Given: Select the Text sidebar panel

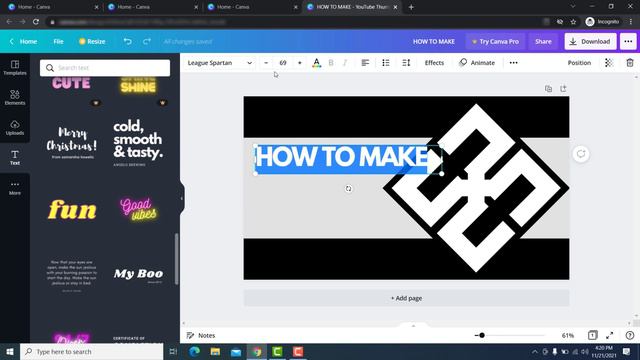Looking at the screenshot, I should tap(15, 158).
